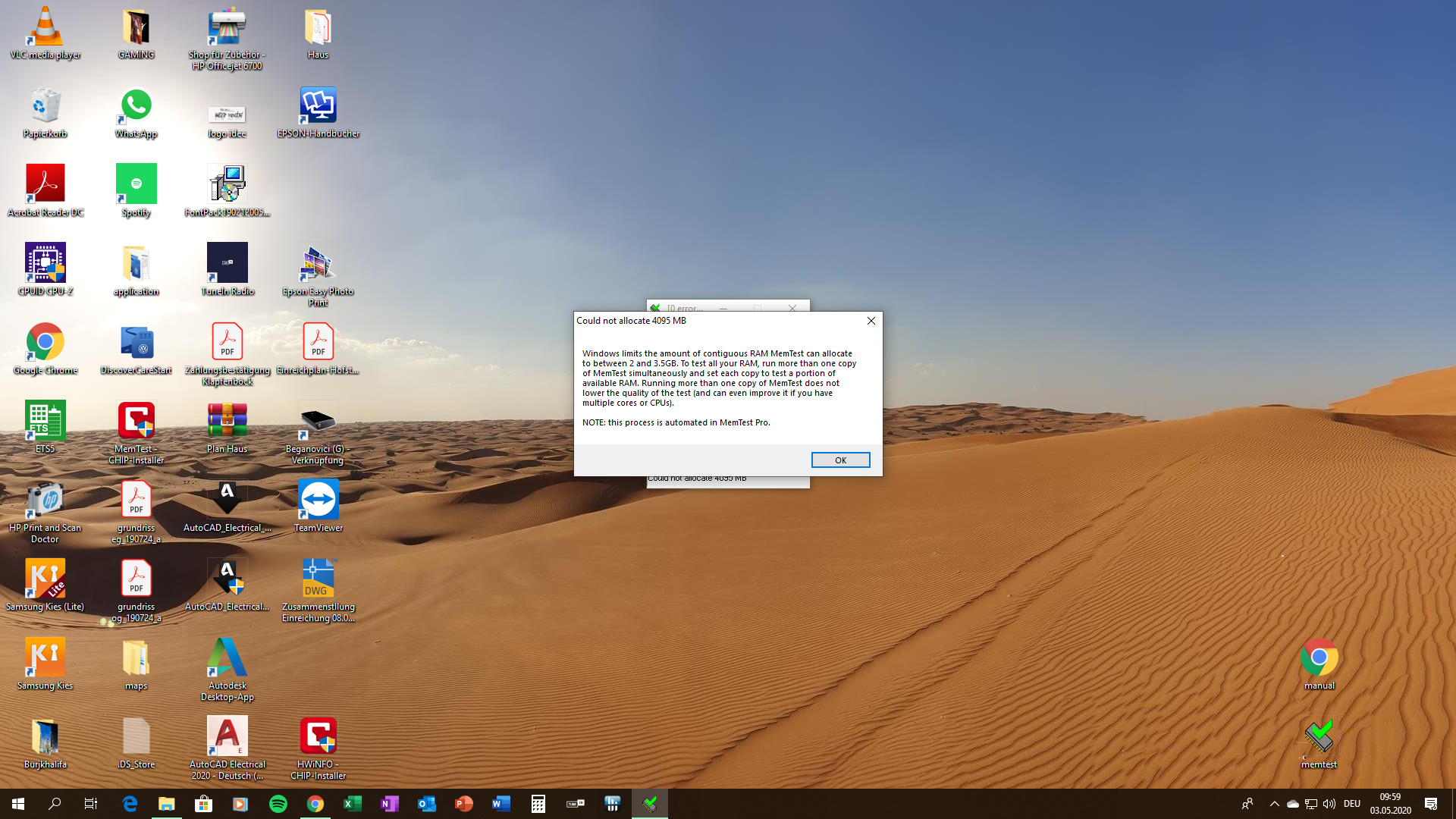Close the 'Could not allocate' dialog
Screen dimensions: 1456x819
click(871, 321)
